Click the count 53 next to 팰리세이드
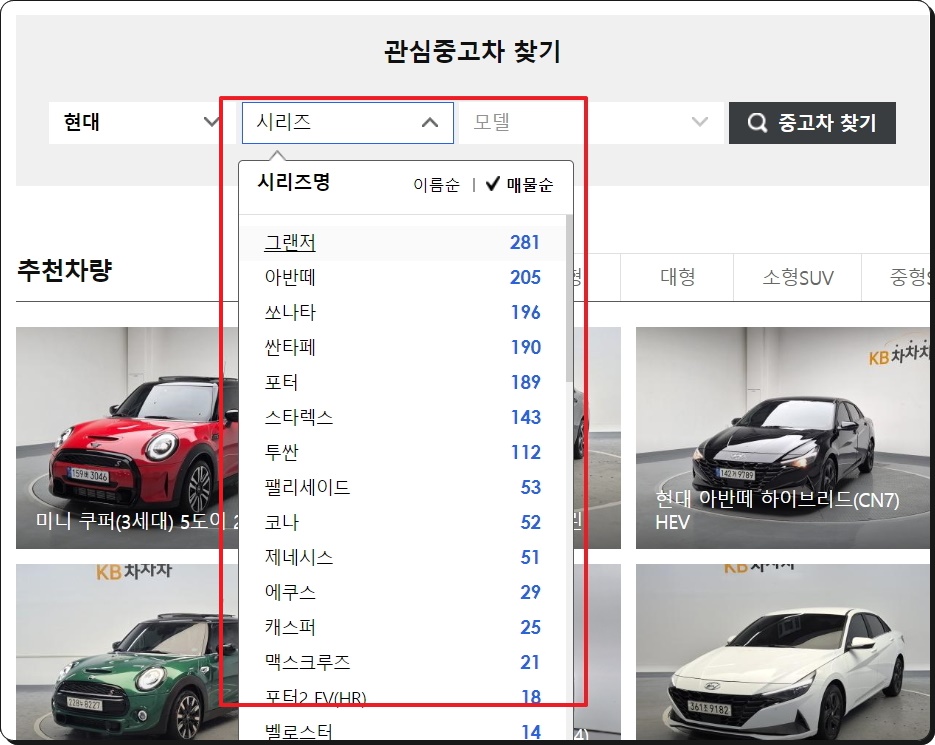The width and height of the screenshot is (935, 745). [x=530, y=487]
